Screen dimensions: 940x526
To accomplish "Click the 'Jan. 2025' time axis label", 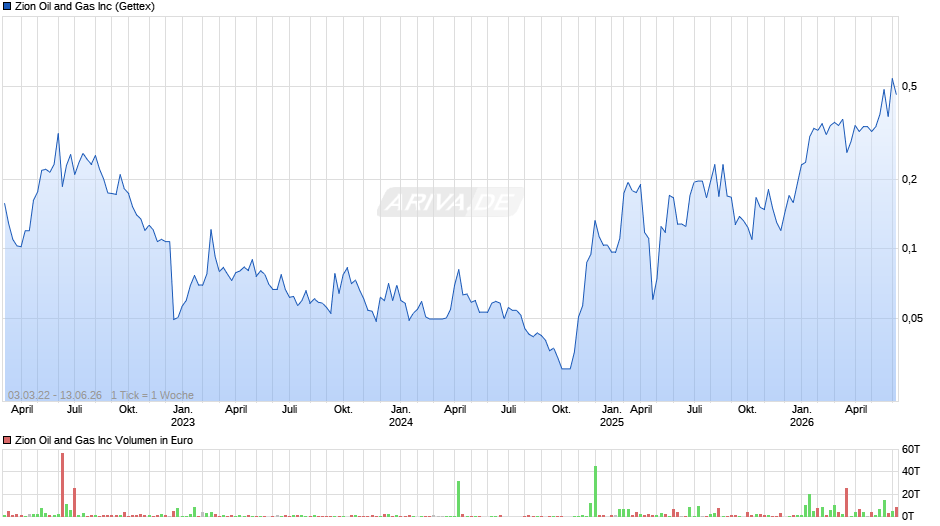I will tap(611, 416).
